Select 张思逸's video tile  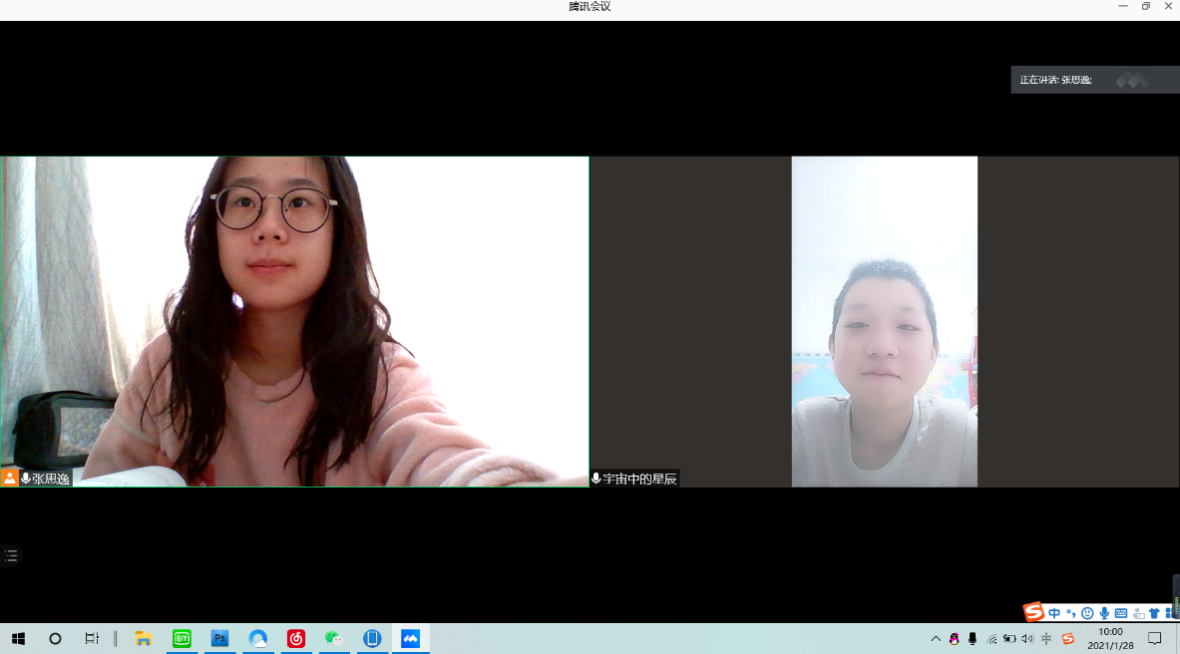[295, 320]
